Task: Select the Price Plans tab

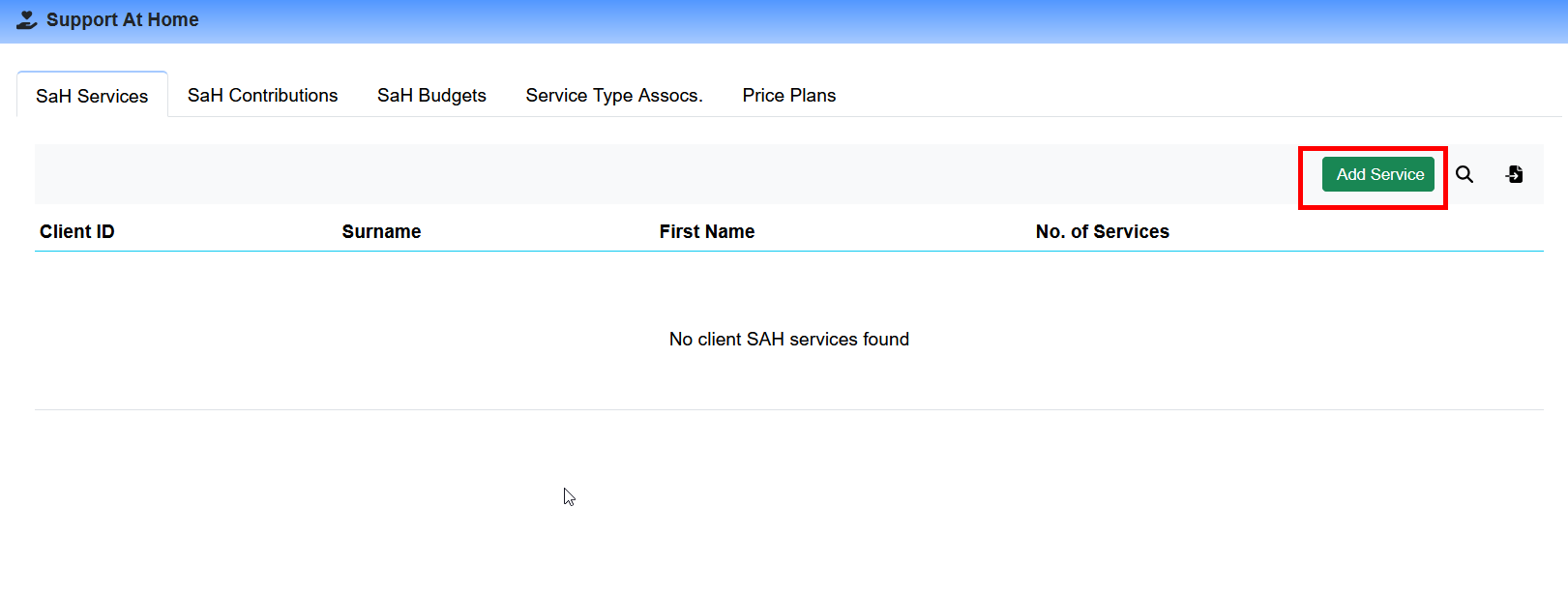Action: pyautogui.click(x=788, y=95)
